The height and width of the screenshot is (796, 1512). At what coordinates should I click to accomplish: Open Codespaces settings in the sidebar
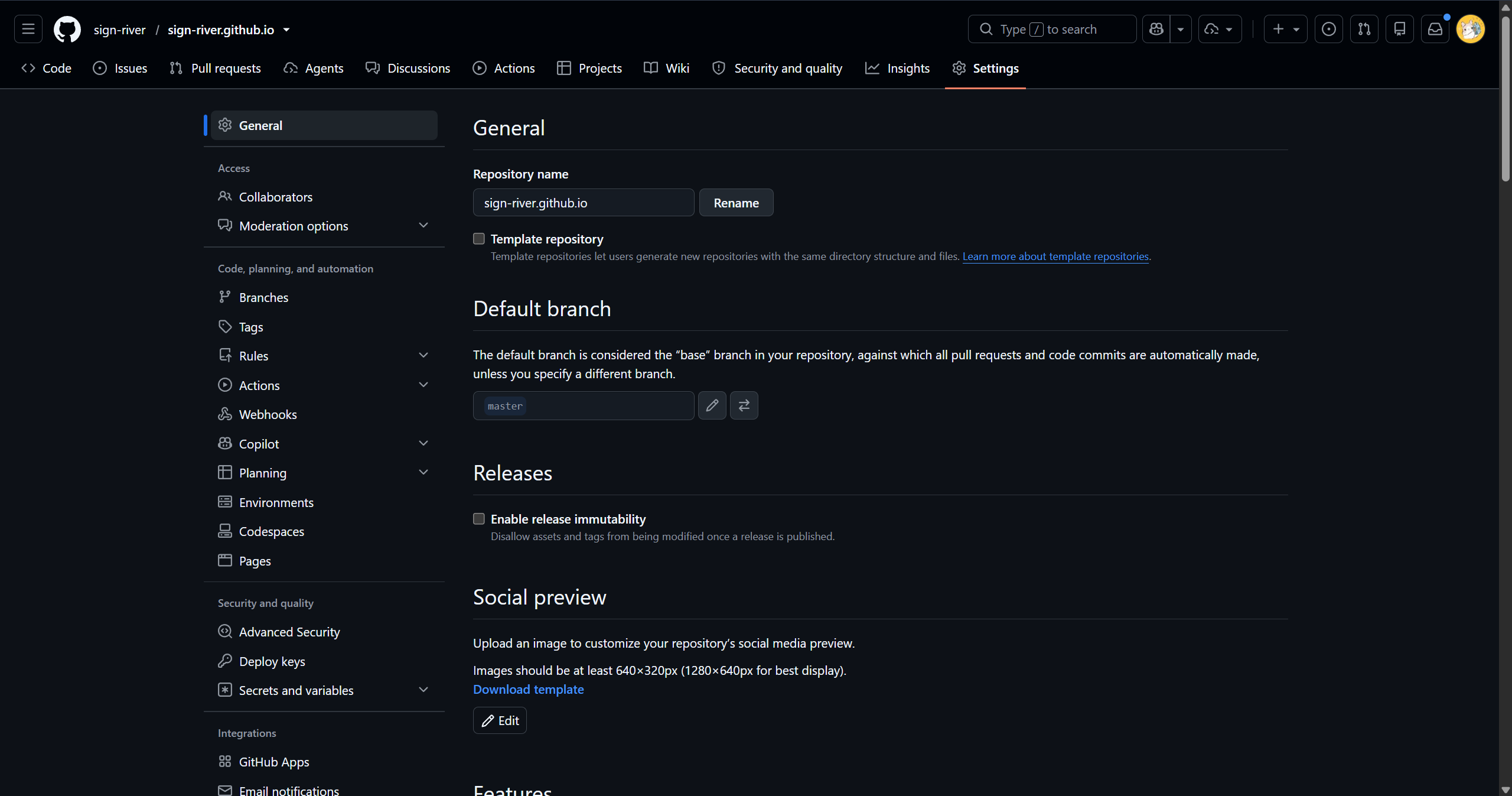pos(324,531)
